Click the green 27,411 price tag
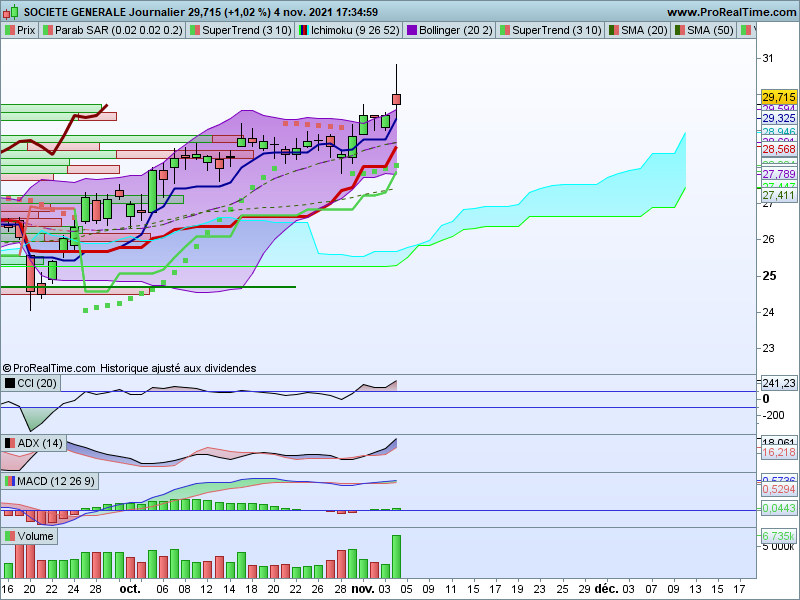 click(779, 195)
